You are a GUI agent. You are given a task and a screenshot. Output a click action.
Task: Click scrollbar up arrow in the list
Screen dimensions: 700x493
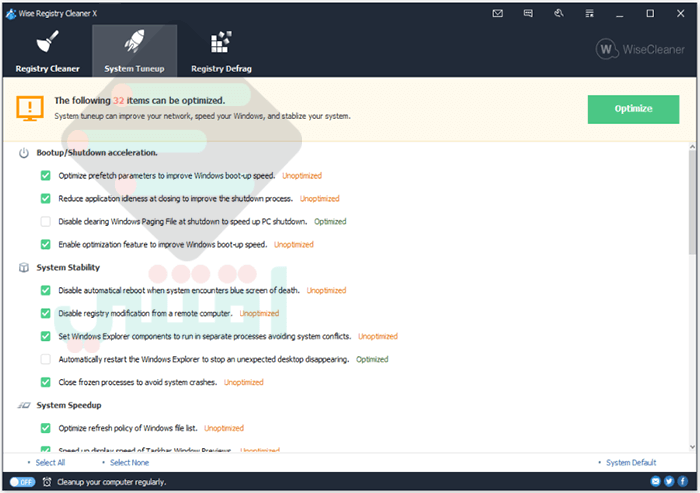pyautogui.click(x=692, y=146)
